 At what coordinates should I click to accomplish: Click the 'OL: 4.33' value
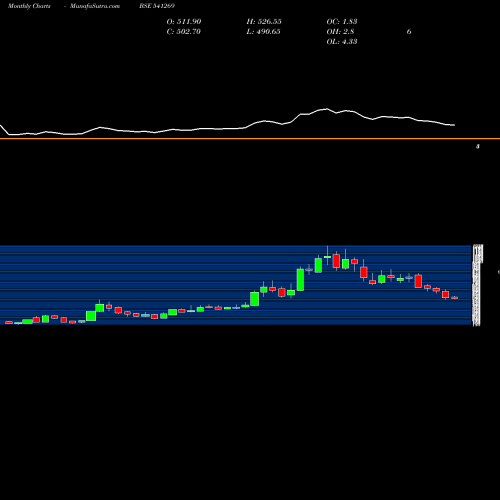click(342, 42)
